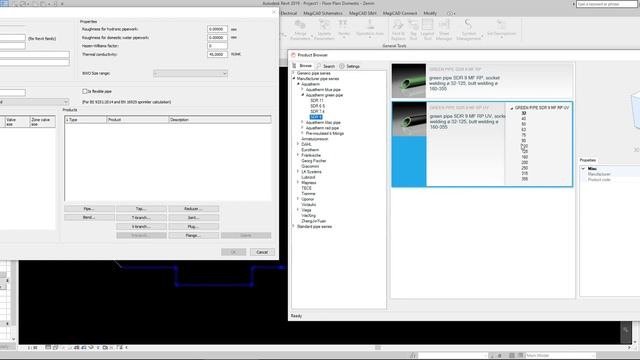The height and width of the screenshot is (360, 640).
Task: Collapse the Aquatherm tree node
Action: [298, 84]
